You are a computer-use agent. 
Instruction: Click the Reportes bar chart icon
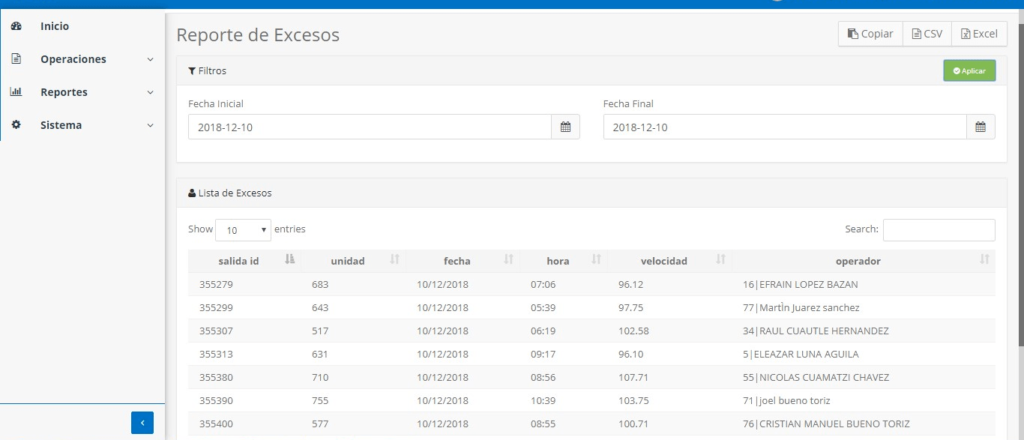[x=16, y=92]
